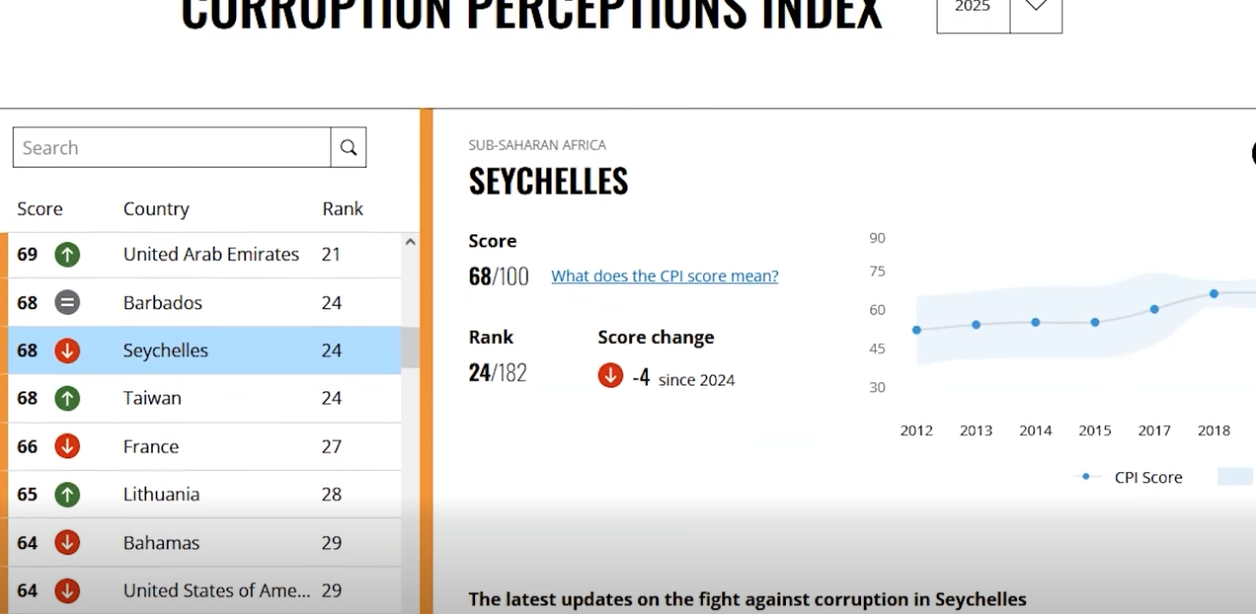
Task: Sort by the Score column header
Action: (40, 209)
